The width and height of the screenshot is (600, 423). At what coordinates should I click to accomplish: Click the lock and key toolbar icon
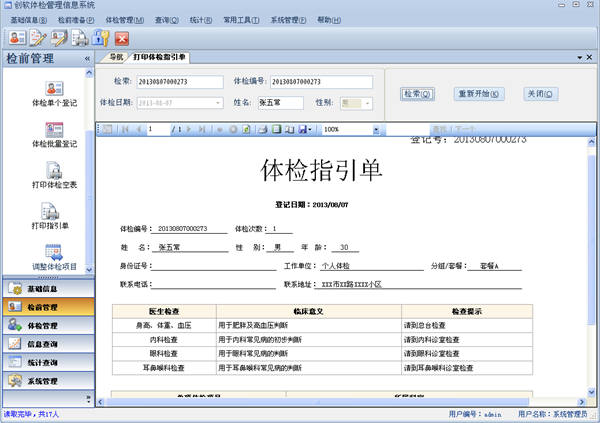tap(100, 38)
